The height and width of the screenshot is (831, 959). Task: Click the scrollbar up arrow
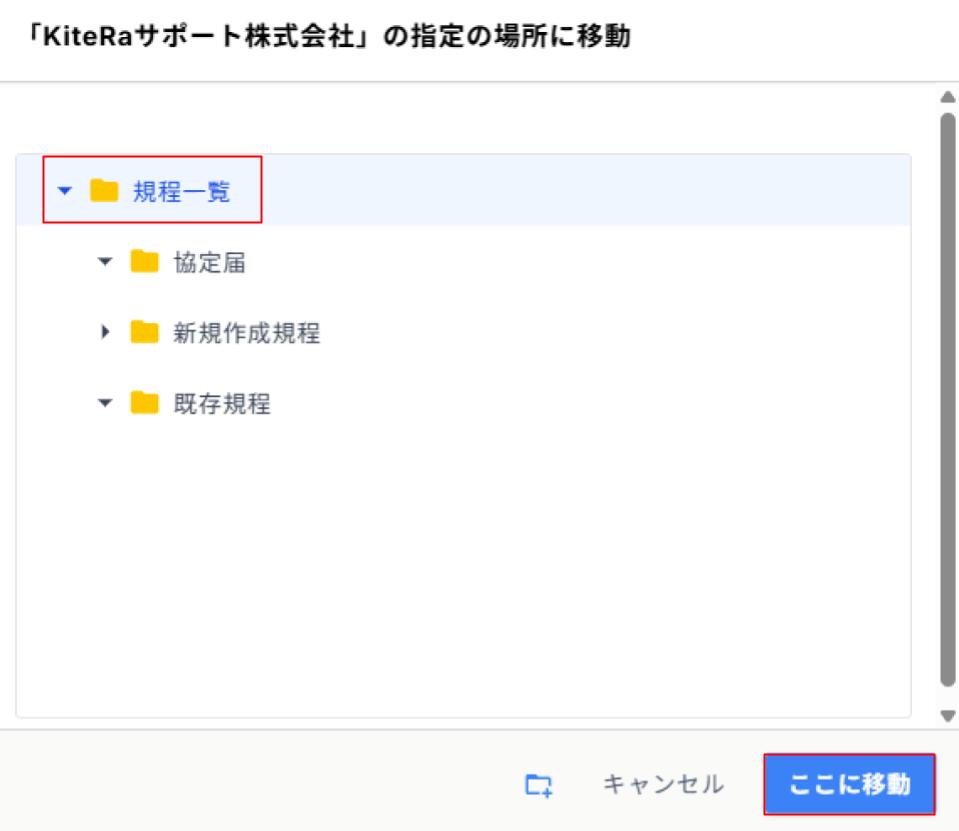[x=947, y=97]
